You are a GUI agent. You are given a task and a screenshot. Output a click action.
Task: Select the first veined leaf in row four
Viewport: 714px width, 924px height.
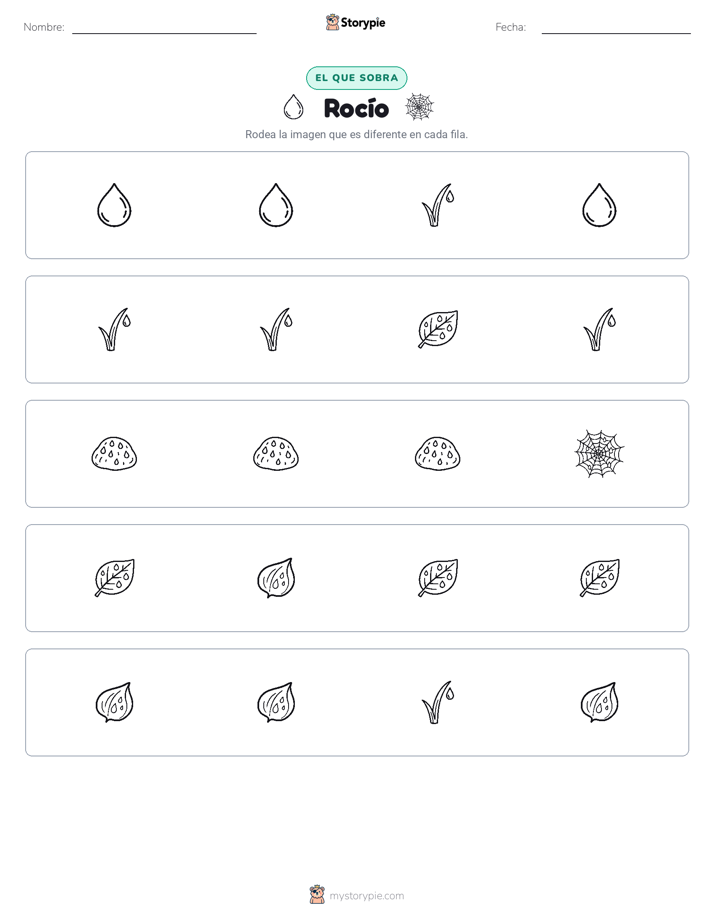click(x=114, y=578)
